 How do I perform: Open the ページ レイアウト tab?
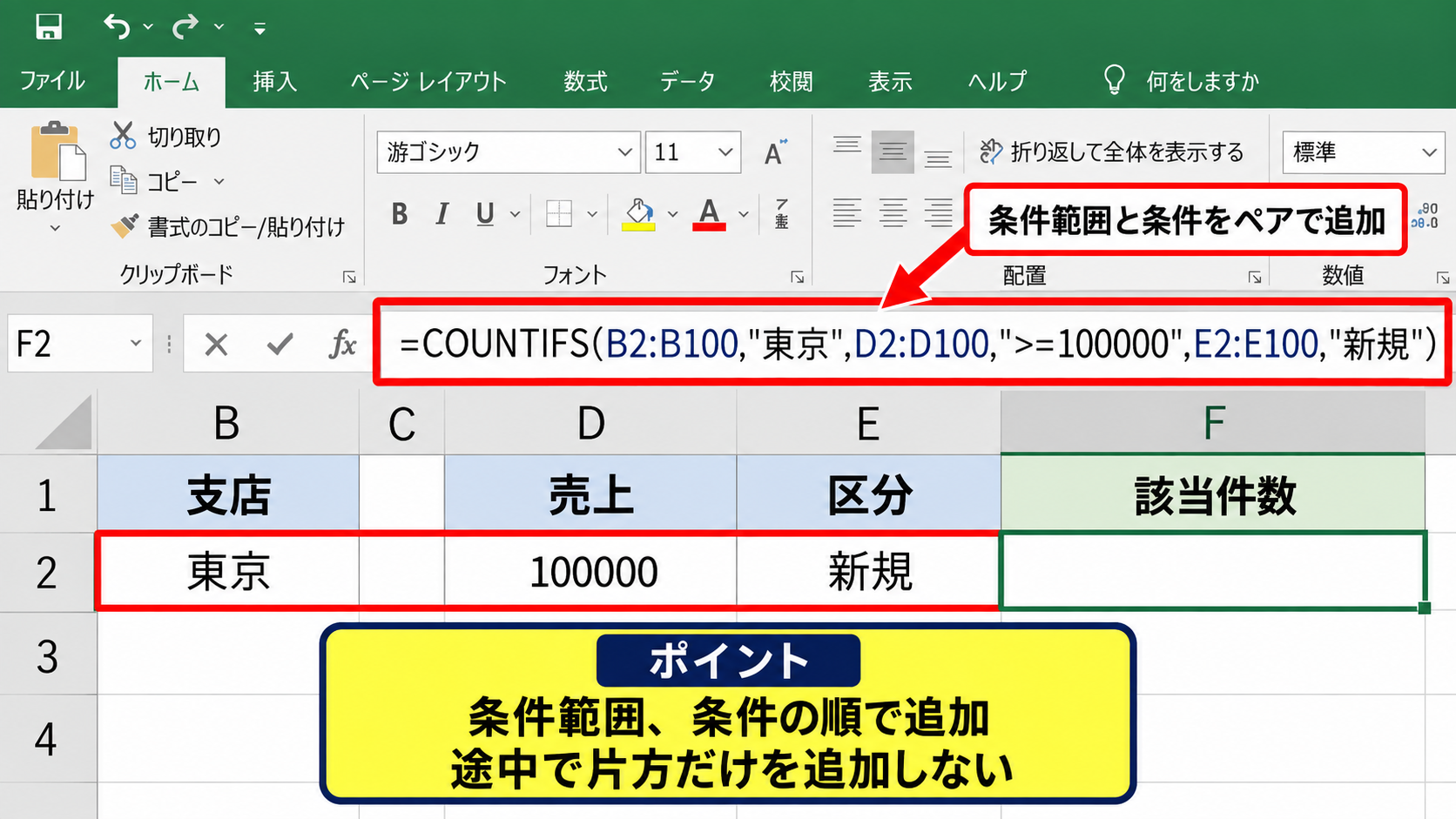[428, 82]
